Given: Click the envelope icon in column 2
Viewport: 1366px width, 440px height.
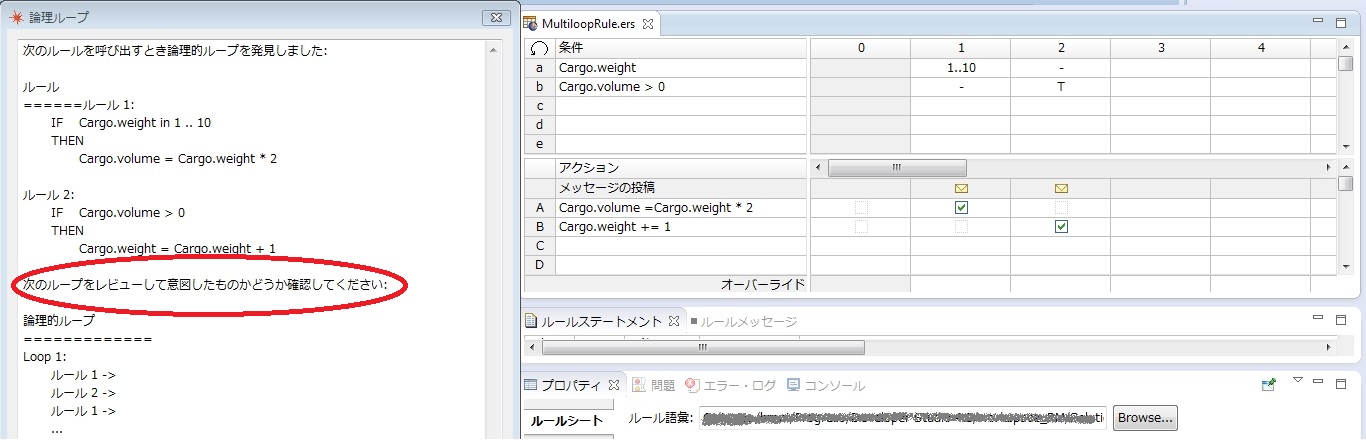Looking at the screenshot, I should coord(1061,188).
